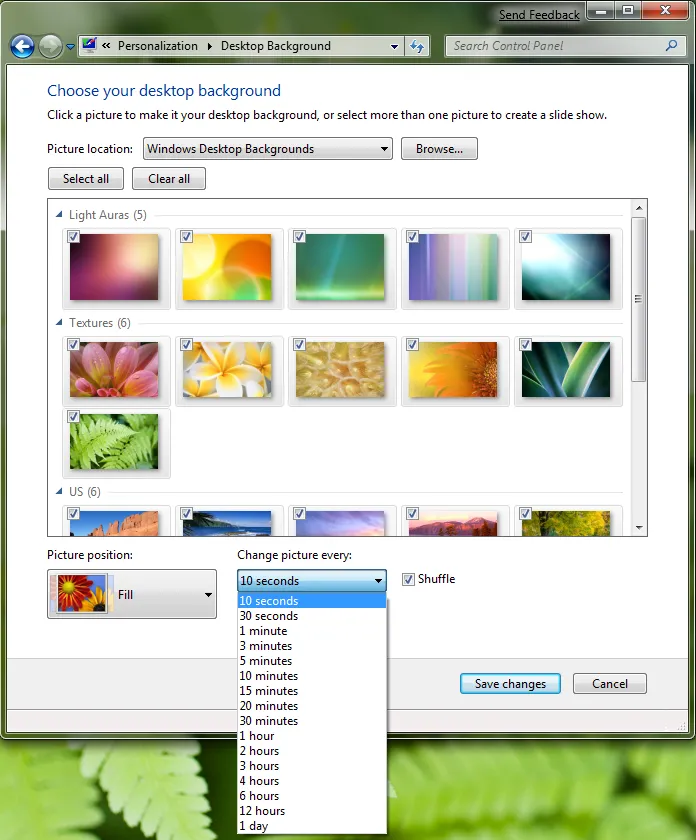Open the Picture position Fill dropdown
This screenshot has width=696, height=840.
[132, 594]
